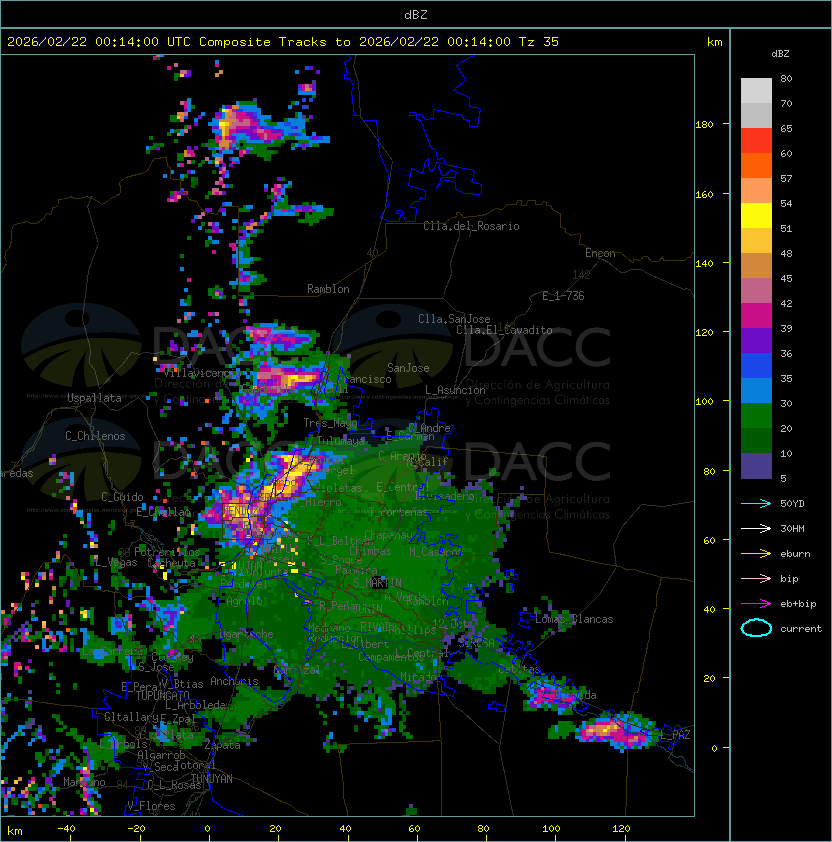Pick the gray 65-70 dBZ swatch

pos(756,115)
